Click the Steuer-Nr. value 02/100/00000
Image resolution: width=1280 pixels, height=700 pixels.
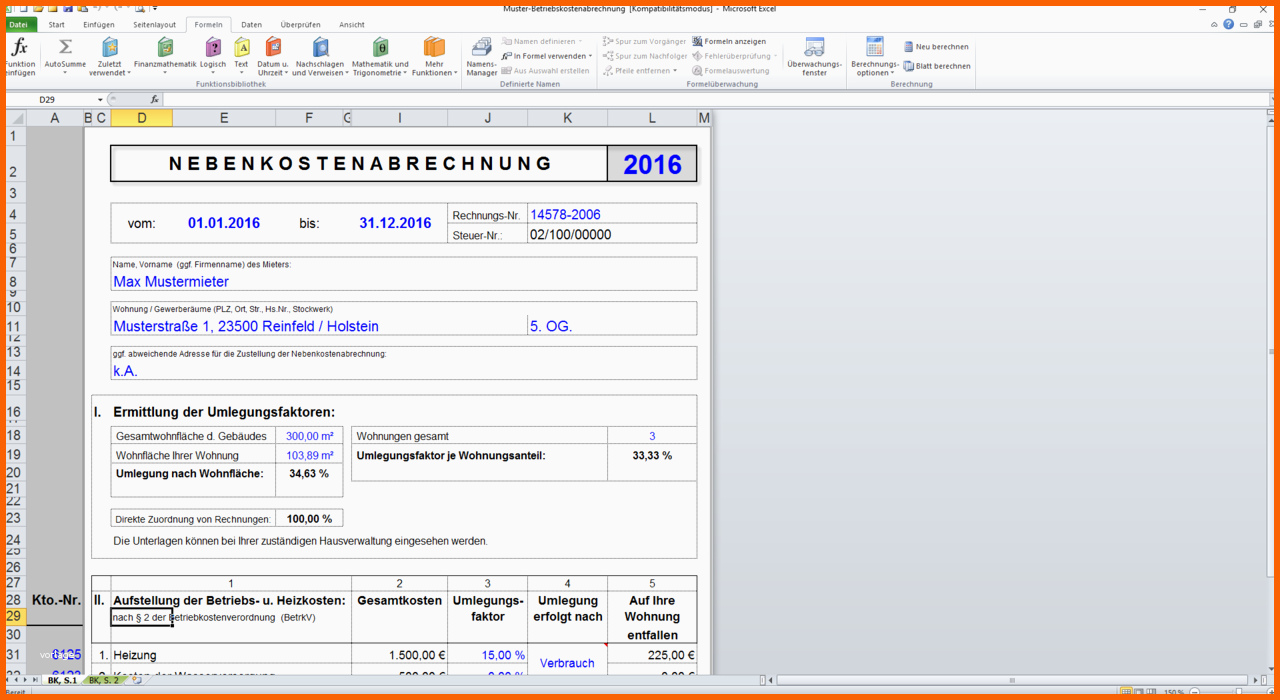[x=570, y=235]
